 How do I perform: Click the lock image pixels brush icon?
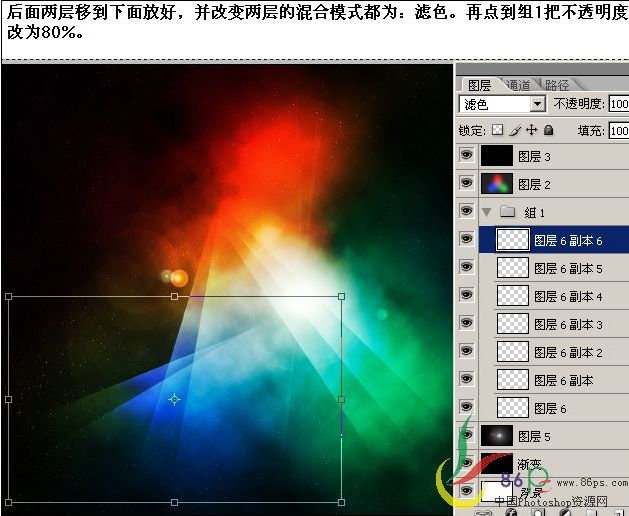tap(515, 130)
